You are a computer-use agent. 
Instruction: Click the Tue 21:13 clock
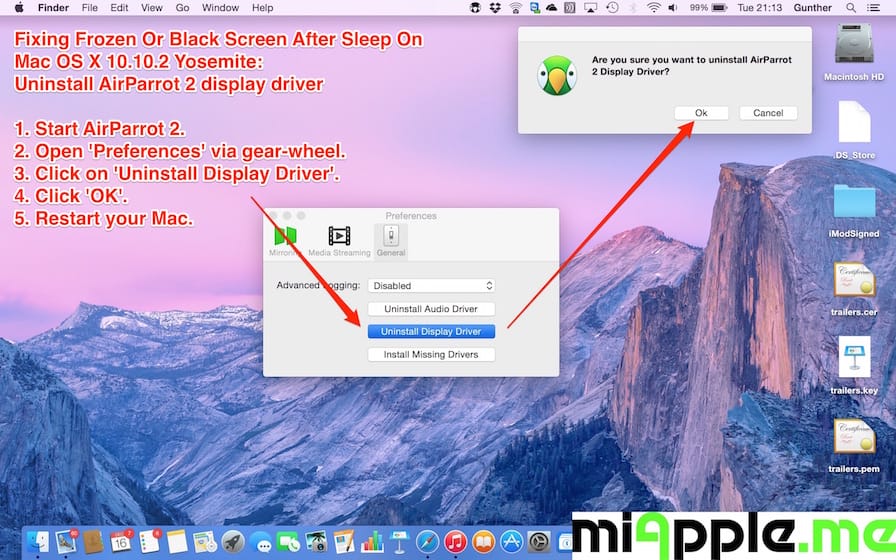(760, 7)
